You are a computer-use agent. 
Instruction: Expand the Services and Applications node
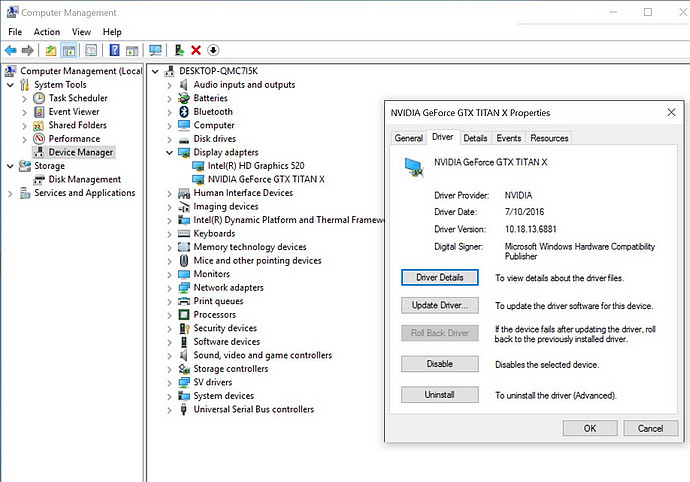[x=10, y=194]
